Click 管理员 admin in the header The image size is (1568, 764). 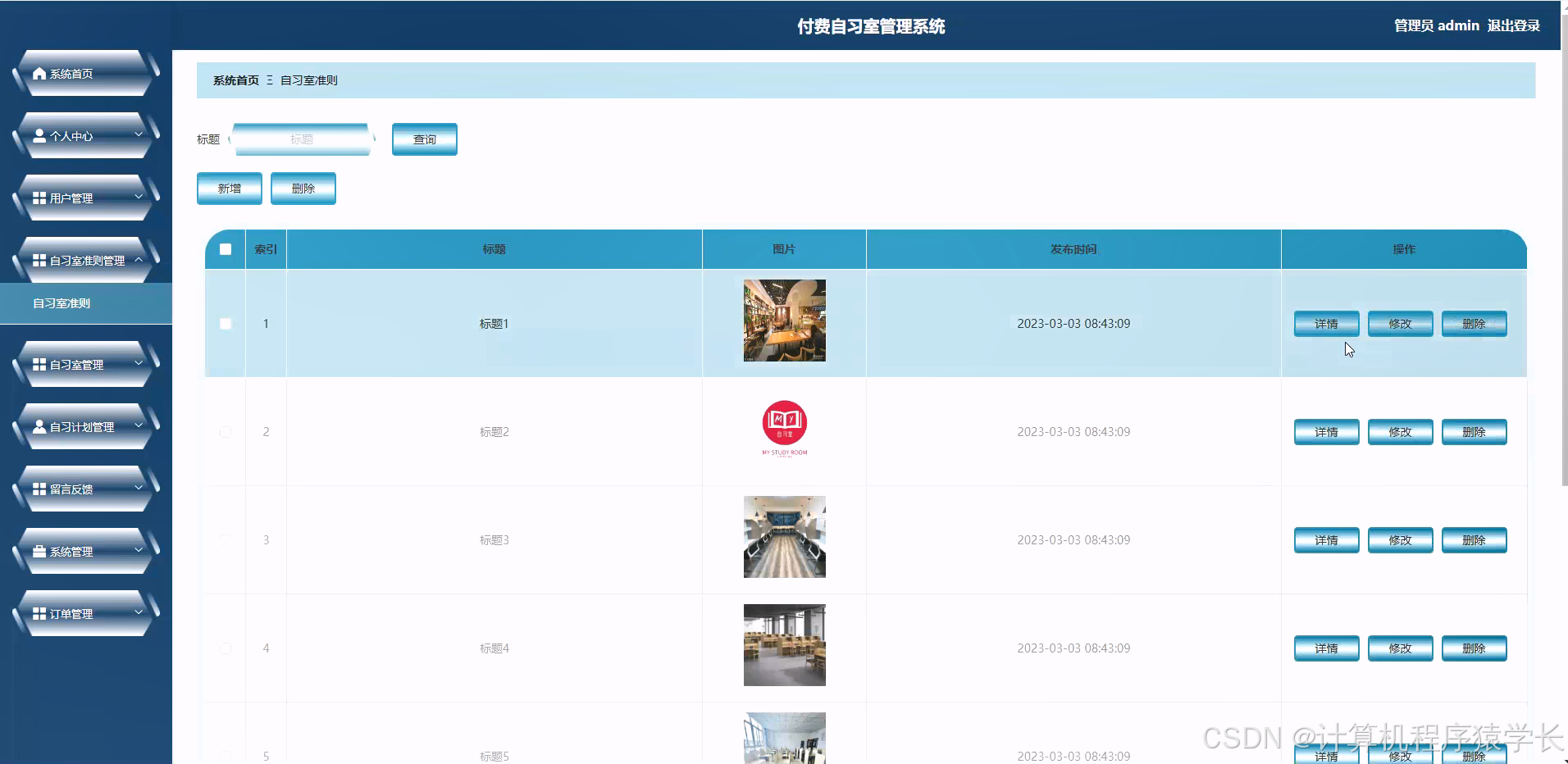pyautogui.click(x=1437, y=25)
